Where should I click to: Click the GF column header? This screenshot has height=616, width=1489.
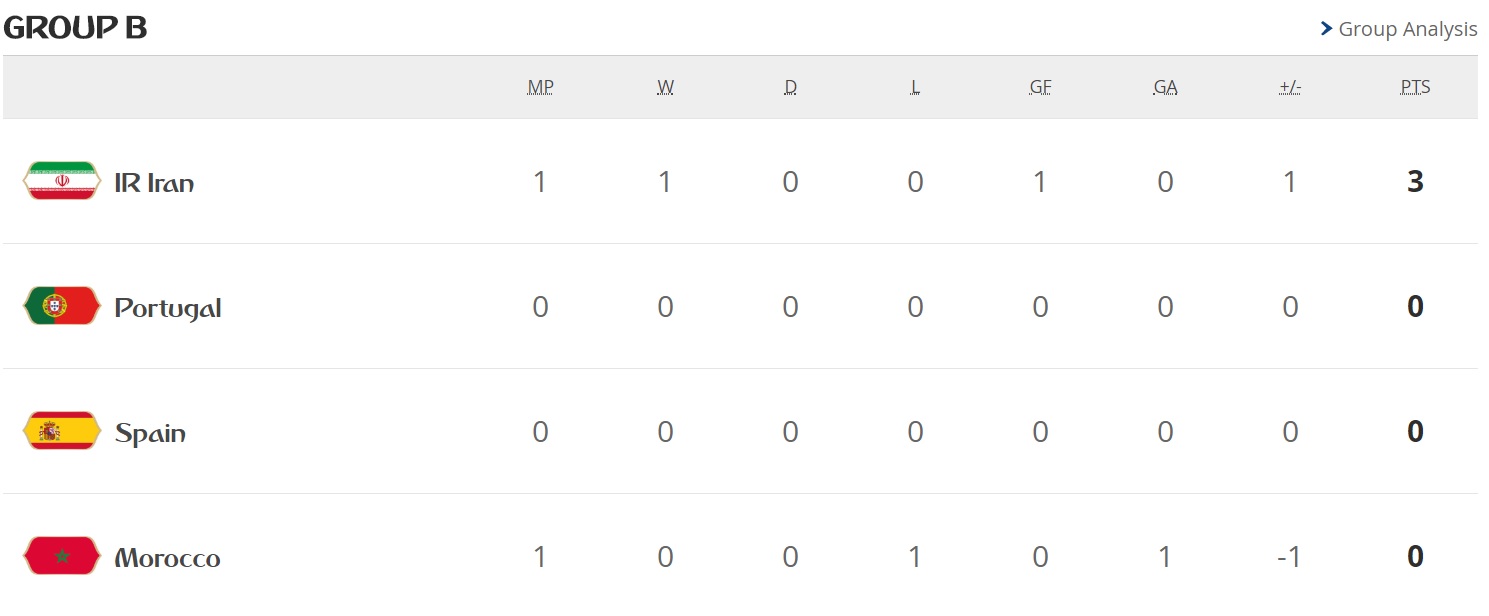coord(1040,87)
